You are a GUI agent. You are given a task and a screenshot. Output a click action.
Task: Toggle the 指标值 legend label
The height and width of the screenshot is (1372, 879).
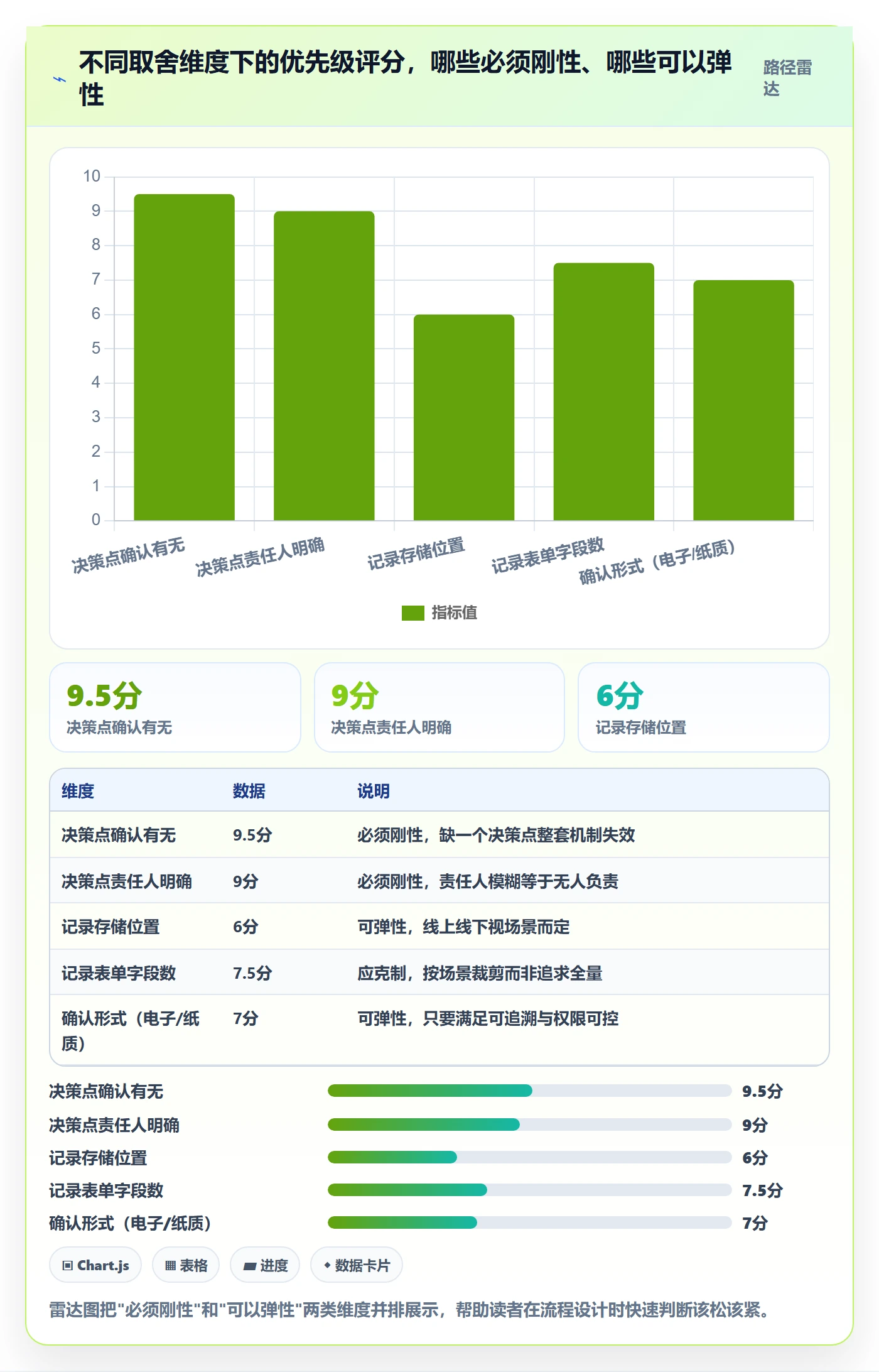(x=455, y=612)
